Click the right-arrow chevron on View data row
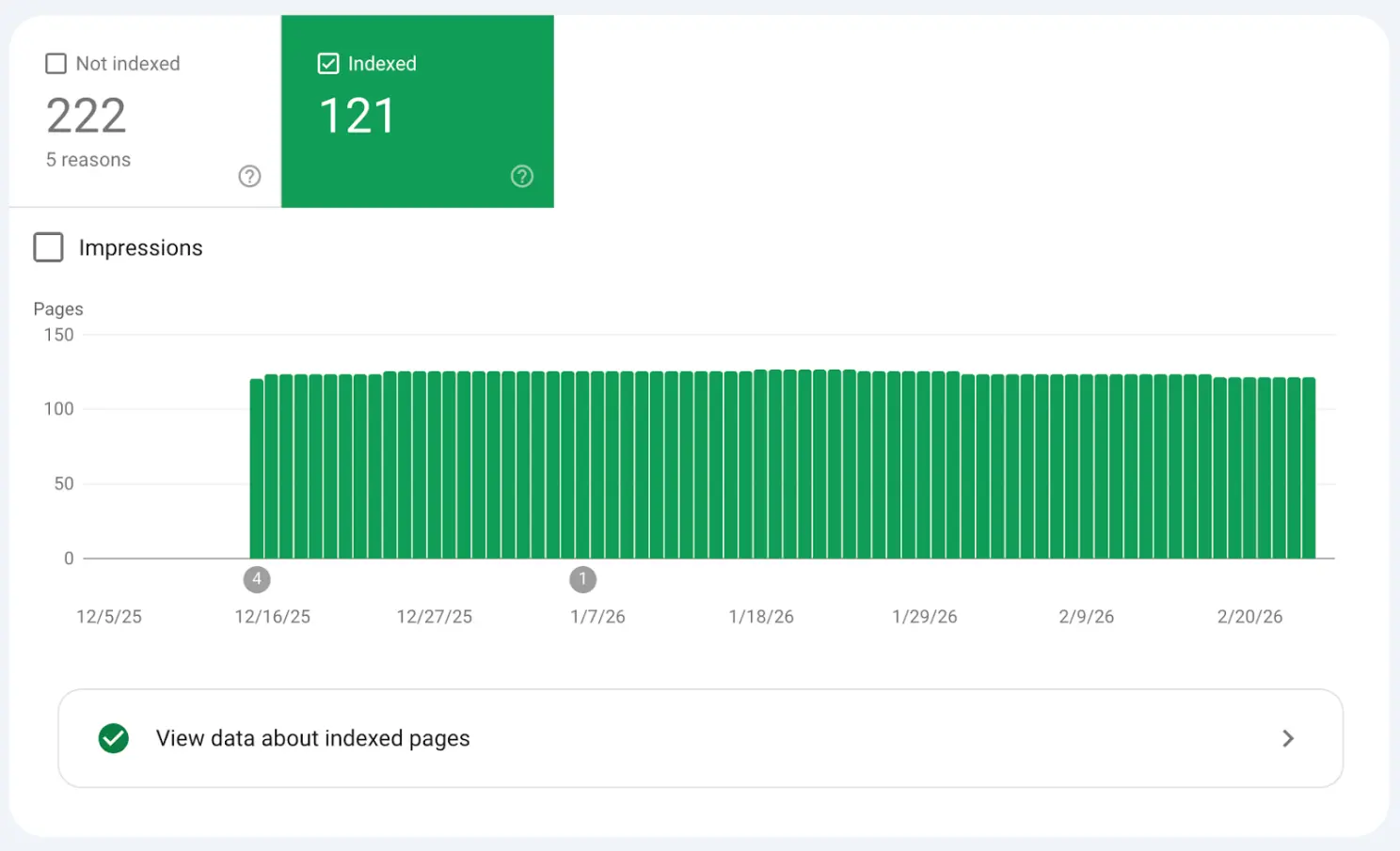This screenshot has height=851, width=1400. click(x=1288, y=738)
